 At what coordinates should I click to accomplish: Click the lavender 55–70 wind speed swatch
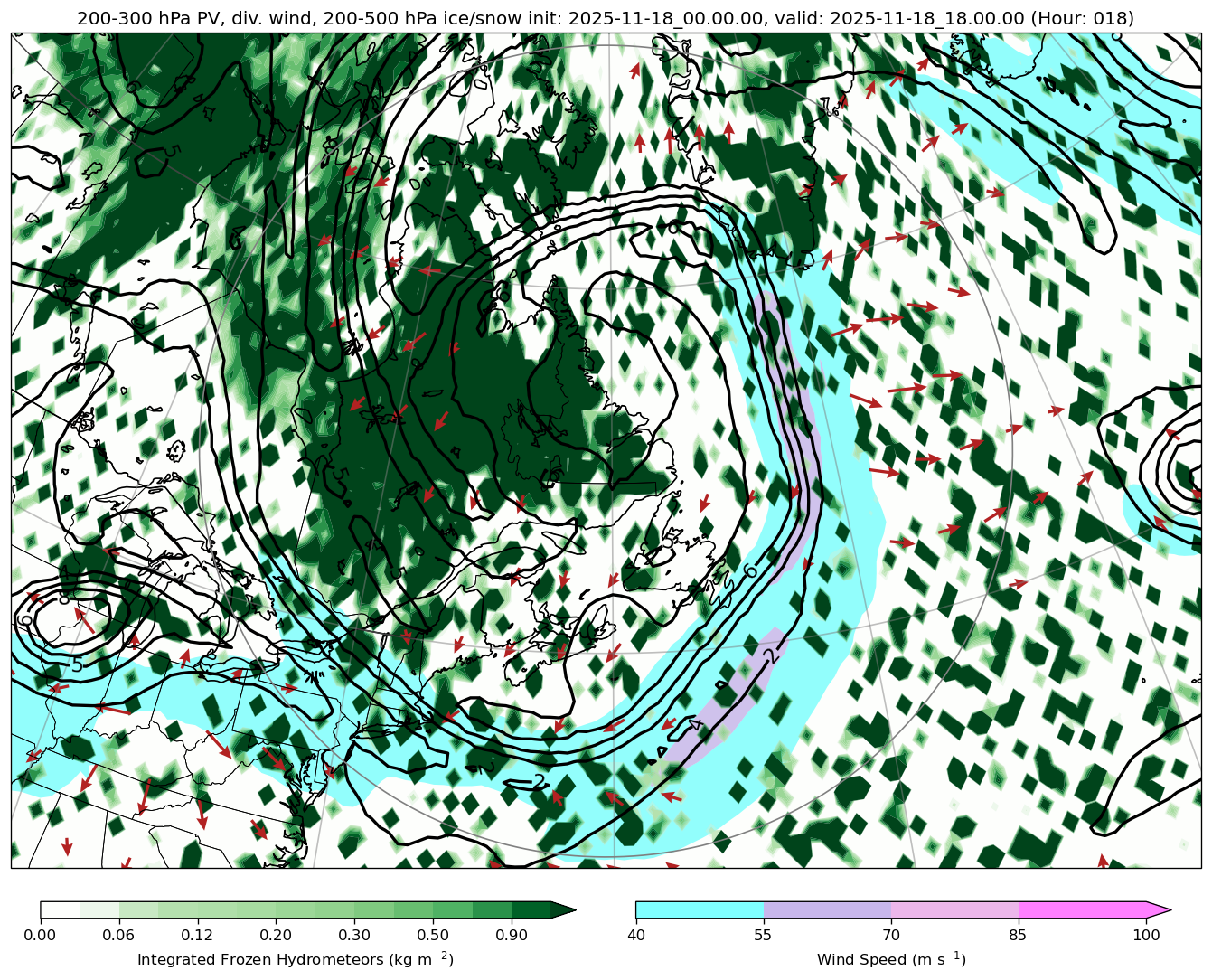click(x=827, y=909)
